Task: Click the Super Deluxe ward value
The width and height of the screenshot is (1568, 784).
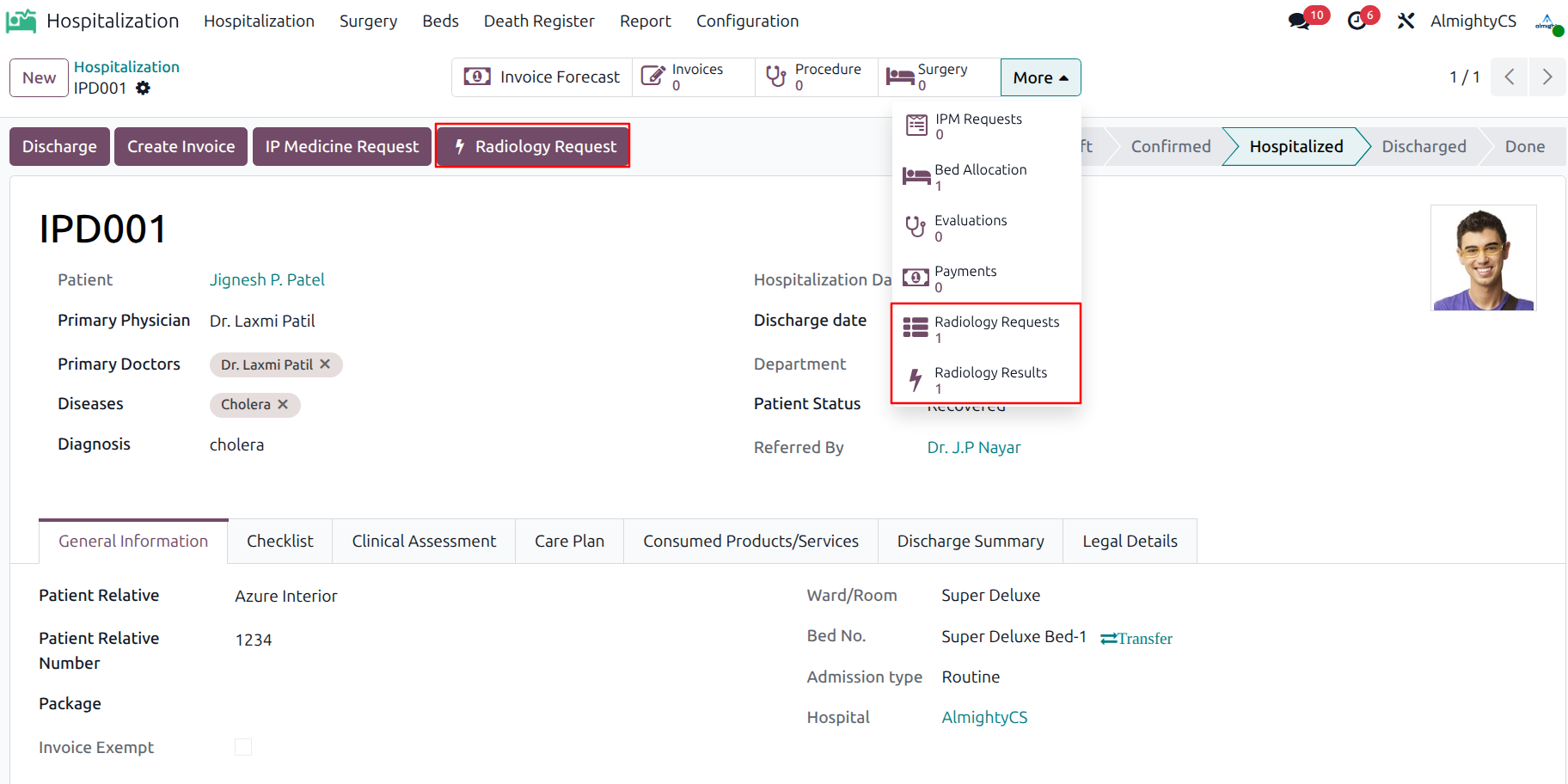Action: pos(990,595)
